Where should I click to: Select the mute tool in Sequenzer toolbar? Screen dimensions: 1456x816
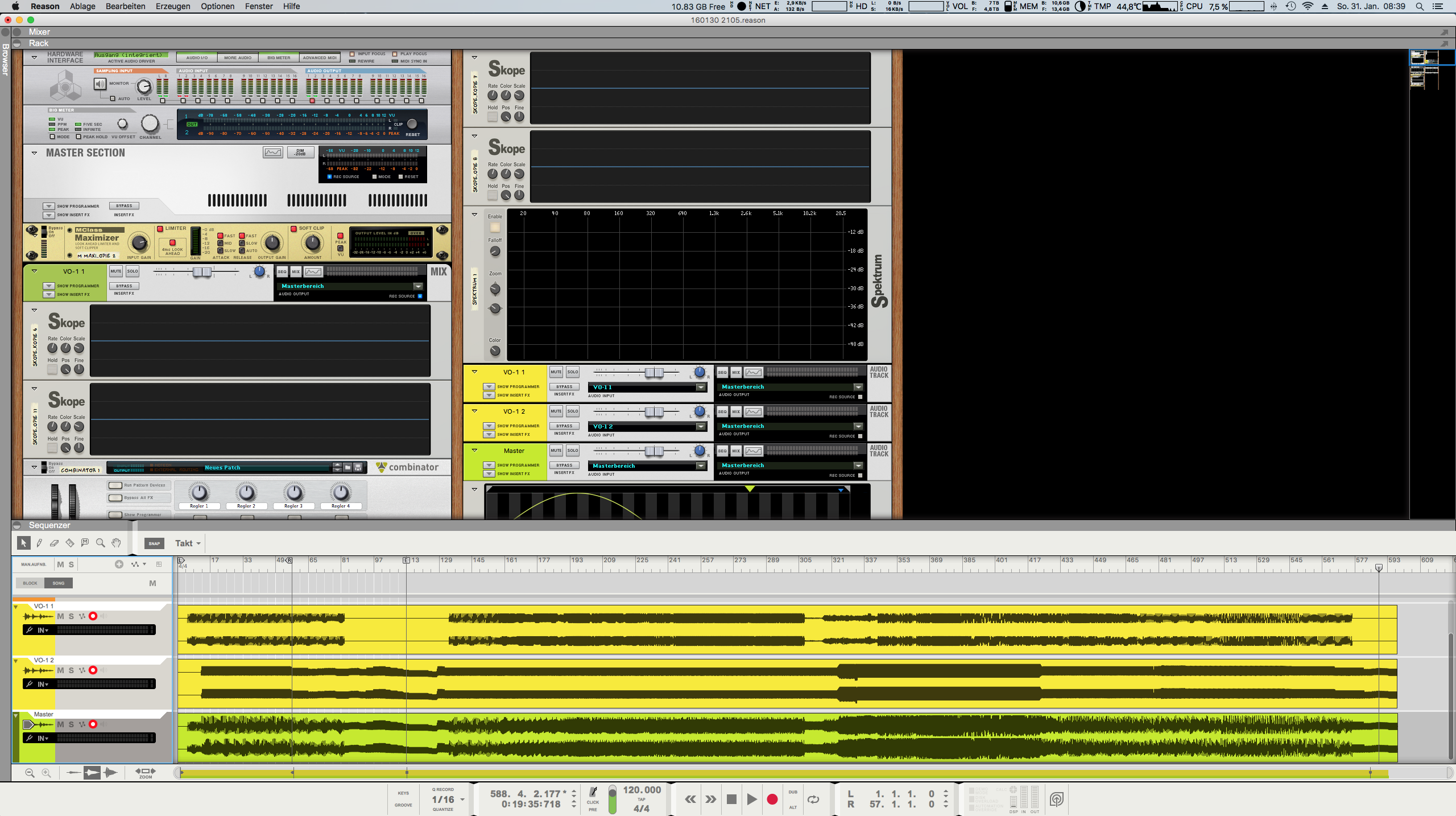[x=85, y=543]
